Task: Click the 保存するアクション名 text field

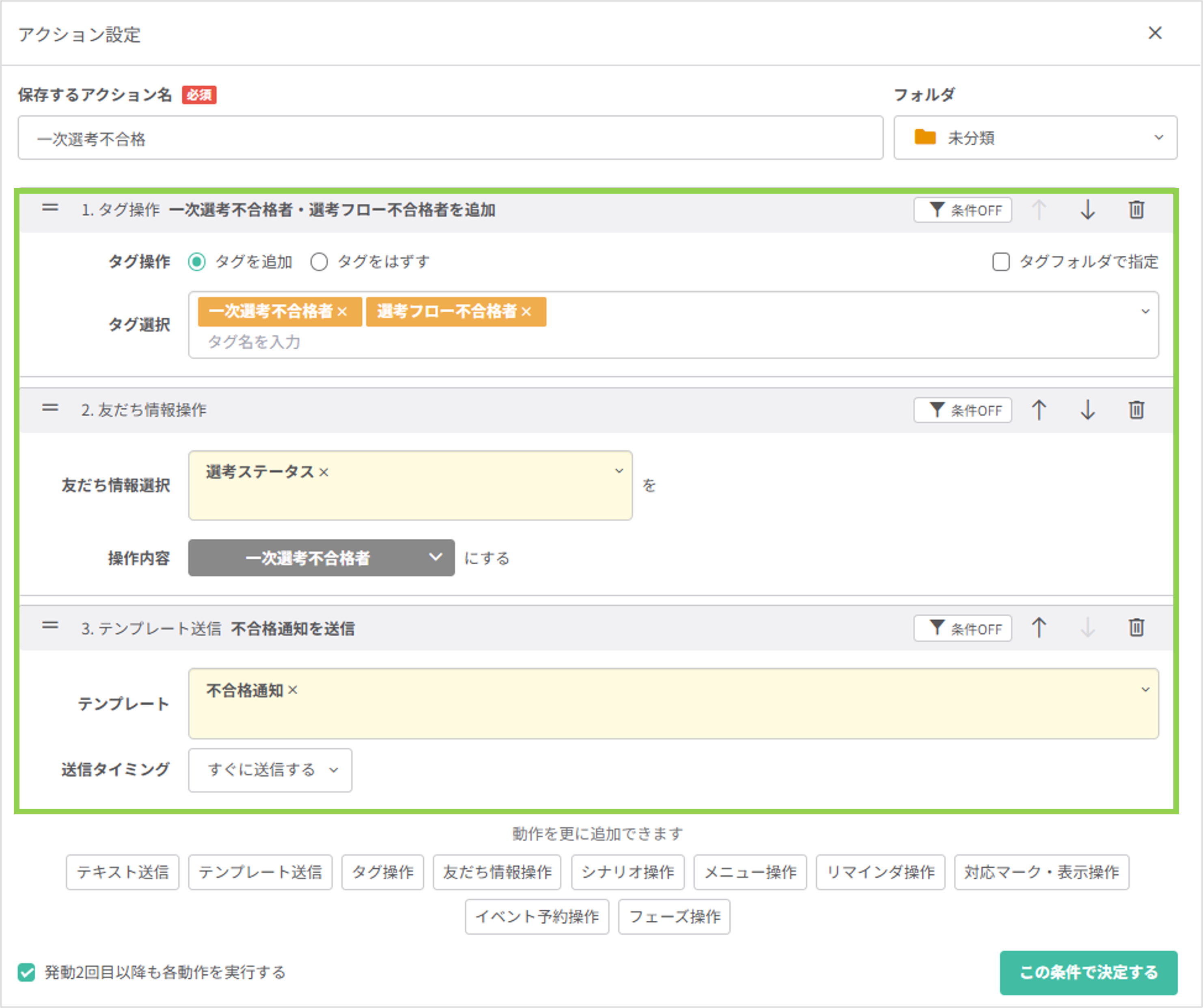Action: point(450,138)
